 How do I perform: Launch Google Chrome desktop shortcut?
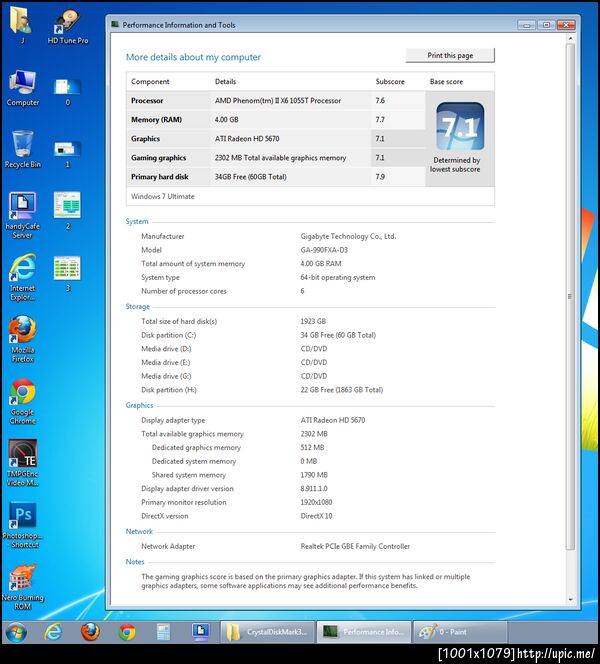pyautogui.click(x=22, y=401)
